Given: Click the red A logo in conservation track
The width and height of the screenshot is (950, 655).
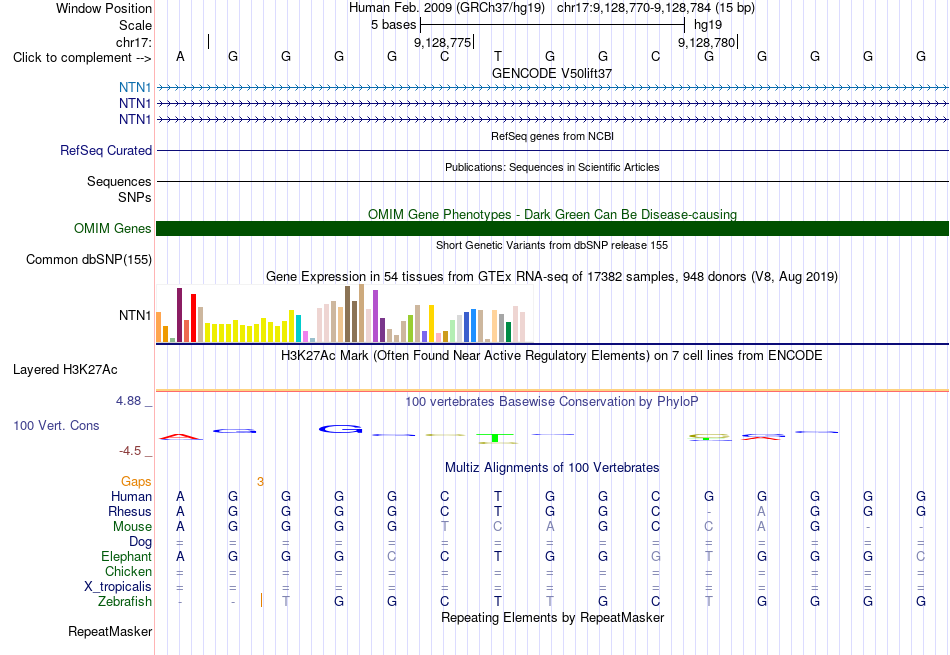Looking at the screenshot, I should [180, 436].
